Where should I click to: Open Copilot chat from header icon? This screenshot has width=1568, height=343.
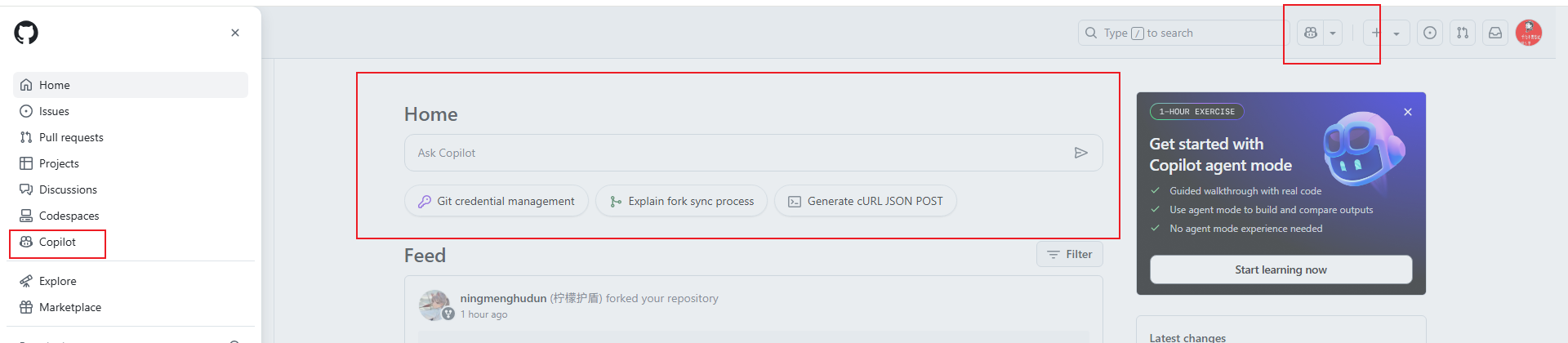pyautogui.click(x=1310, y=33)
